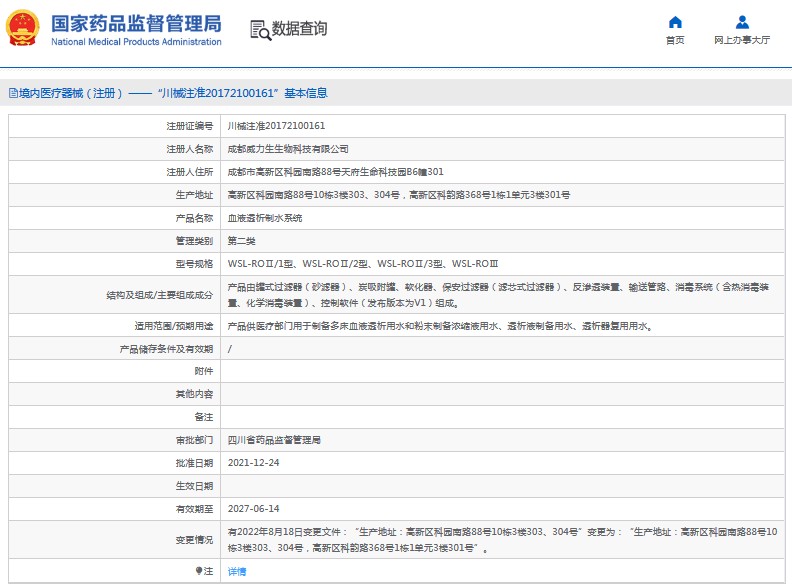
Task: Click the 国家药品监督管理局 title text
Action: [x=135, y=24]
